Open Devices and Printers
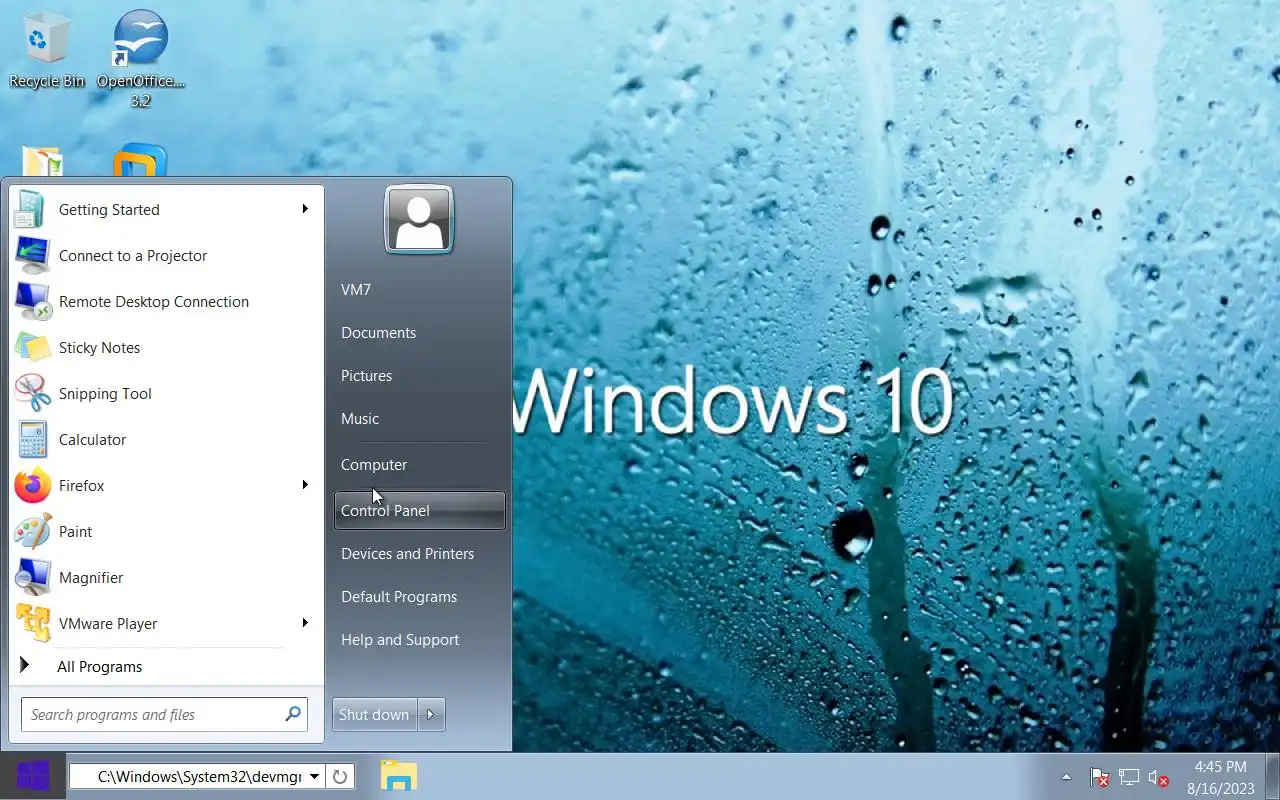Image resolution: width=1280 pixels, height=800 pixels. click(407, 553)
